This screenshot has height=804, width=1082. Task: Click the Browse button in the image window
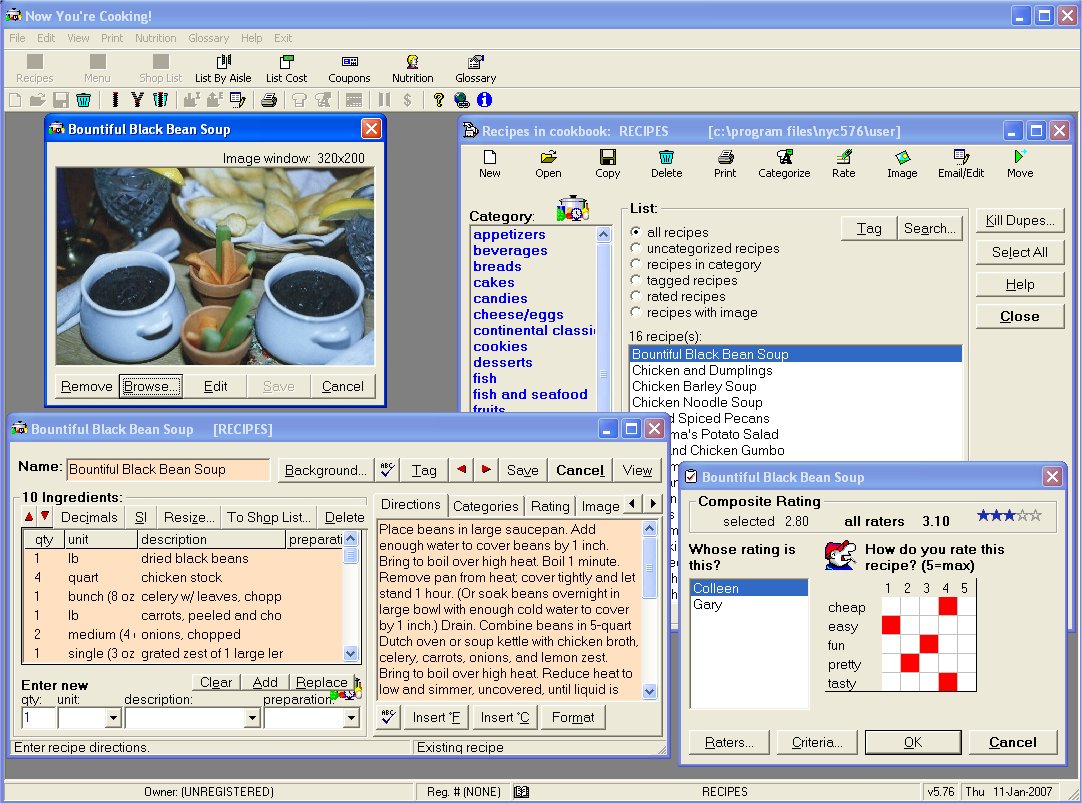[150, 386]
